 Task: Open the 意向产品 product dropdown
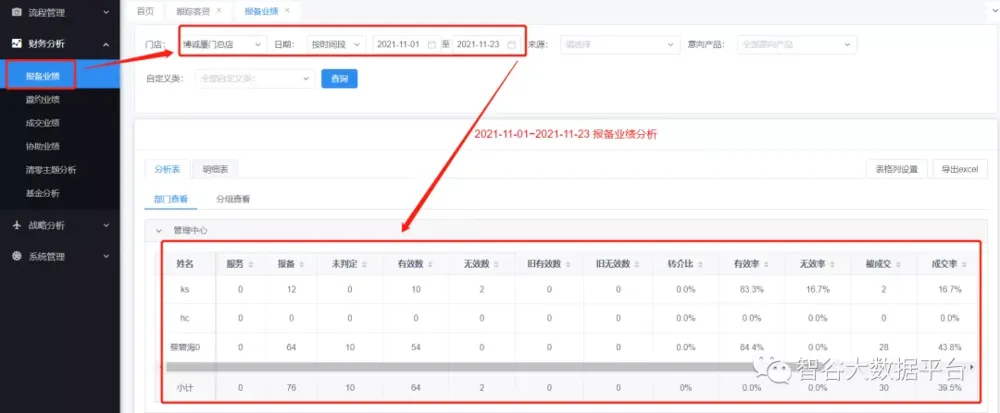[797, 45]
